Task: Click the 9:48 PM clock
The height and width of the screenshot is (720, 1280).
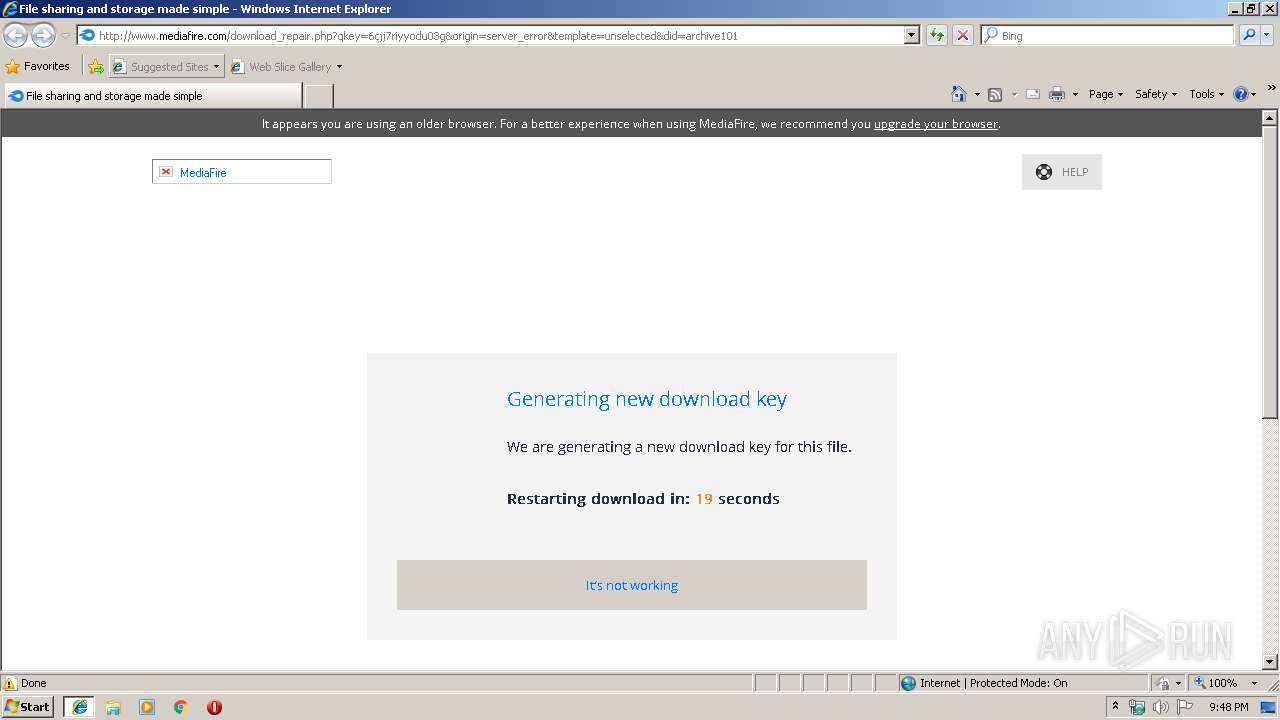Action: click(1228, 707)
